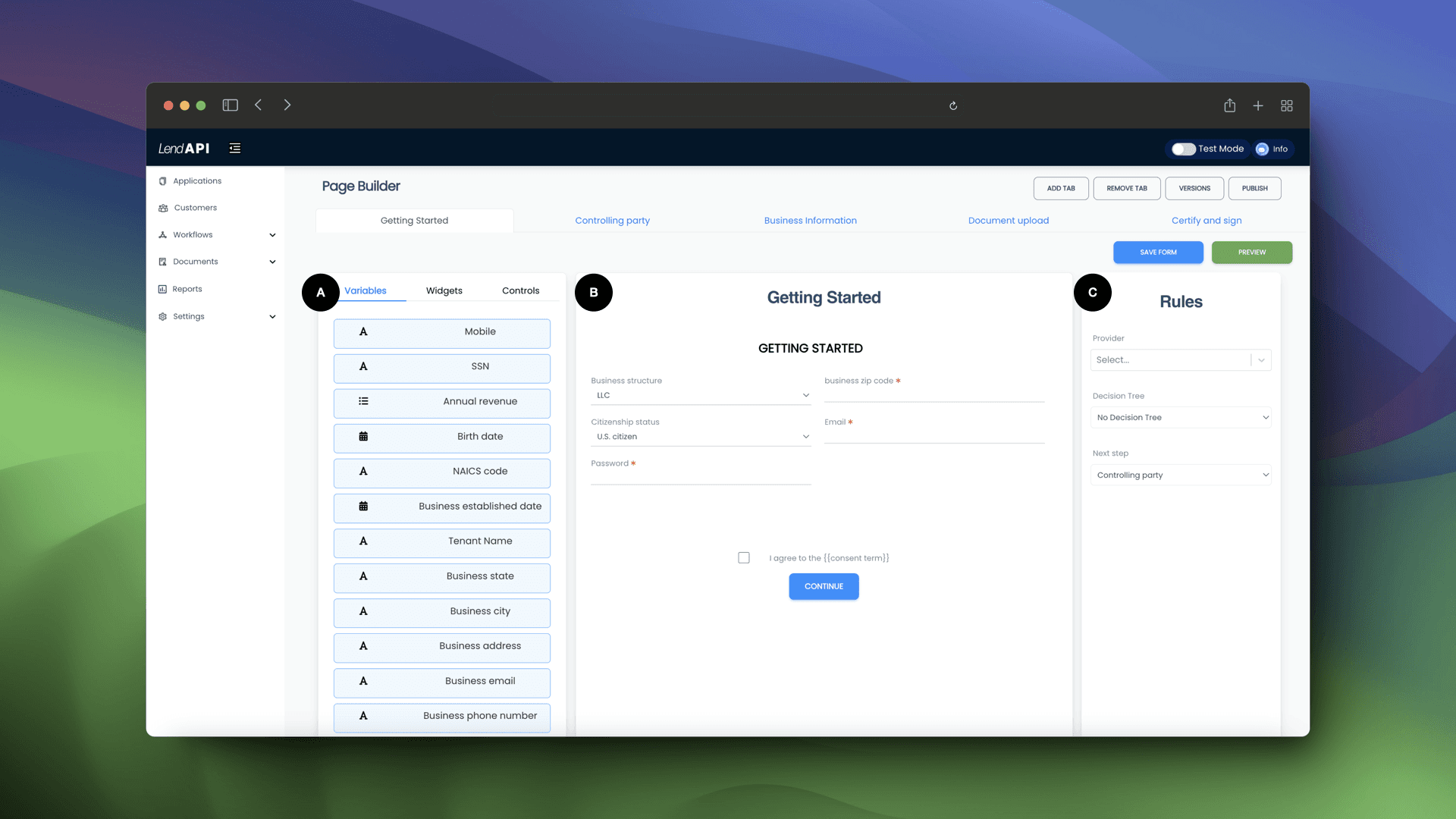Click the Controls tab icon in panel A
The image size is (1456, 819).
(519, 290)
